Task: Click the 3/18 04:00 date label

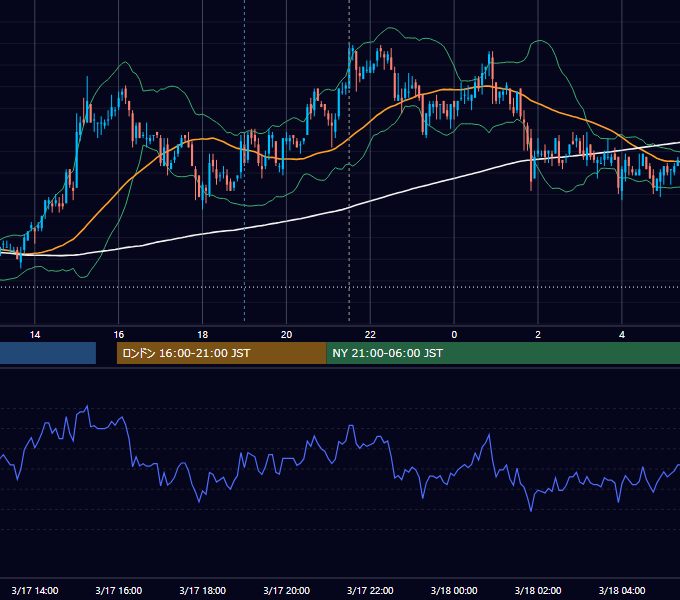Action: 622,590
